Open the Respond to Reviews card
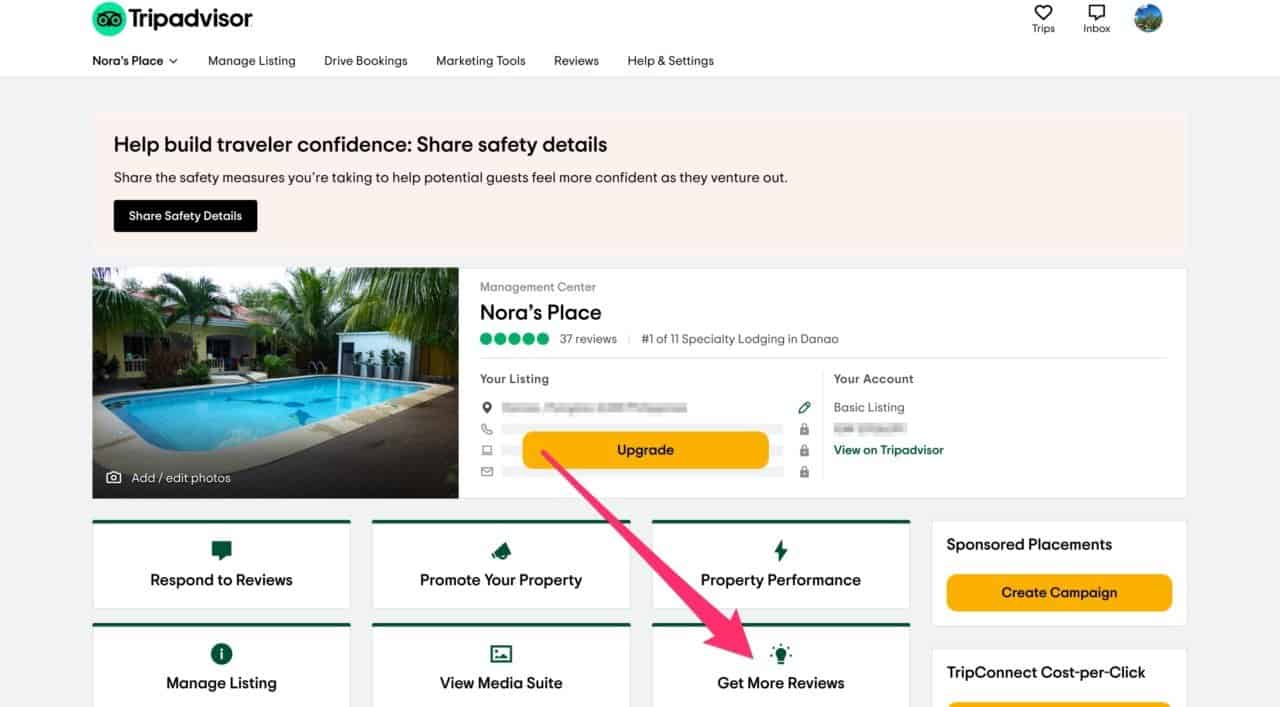This screenshot has width=1280, height=707. (221, 565)
